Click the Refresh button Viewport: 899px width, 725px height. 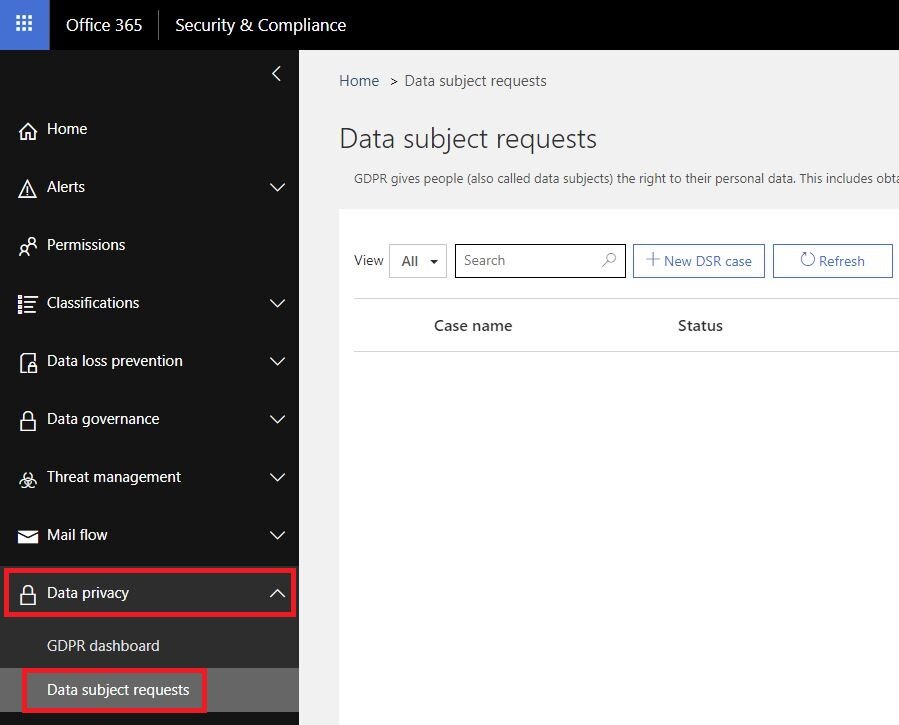[832, 261]
